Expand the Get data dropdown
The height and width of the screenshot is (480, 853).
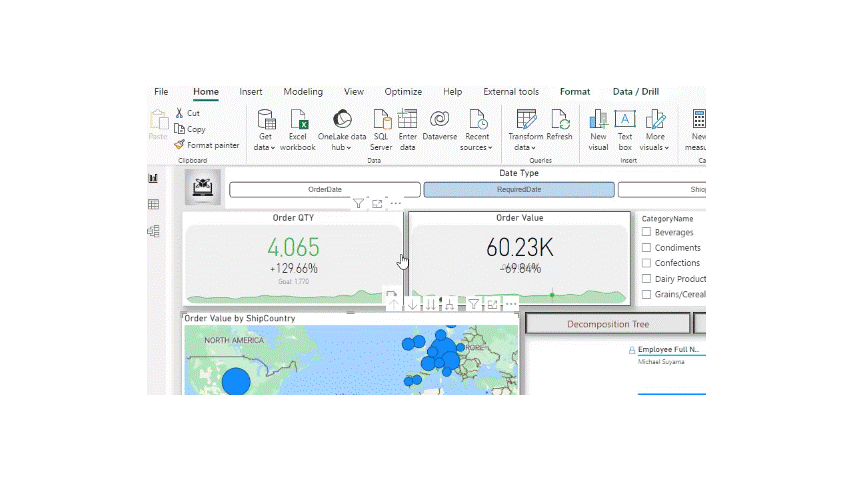coord(265,147)
